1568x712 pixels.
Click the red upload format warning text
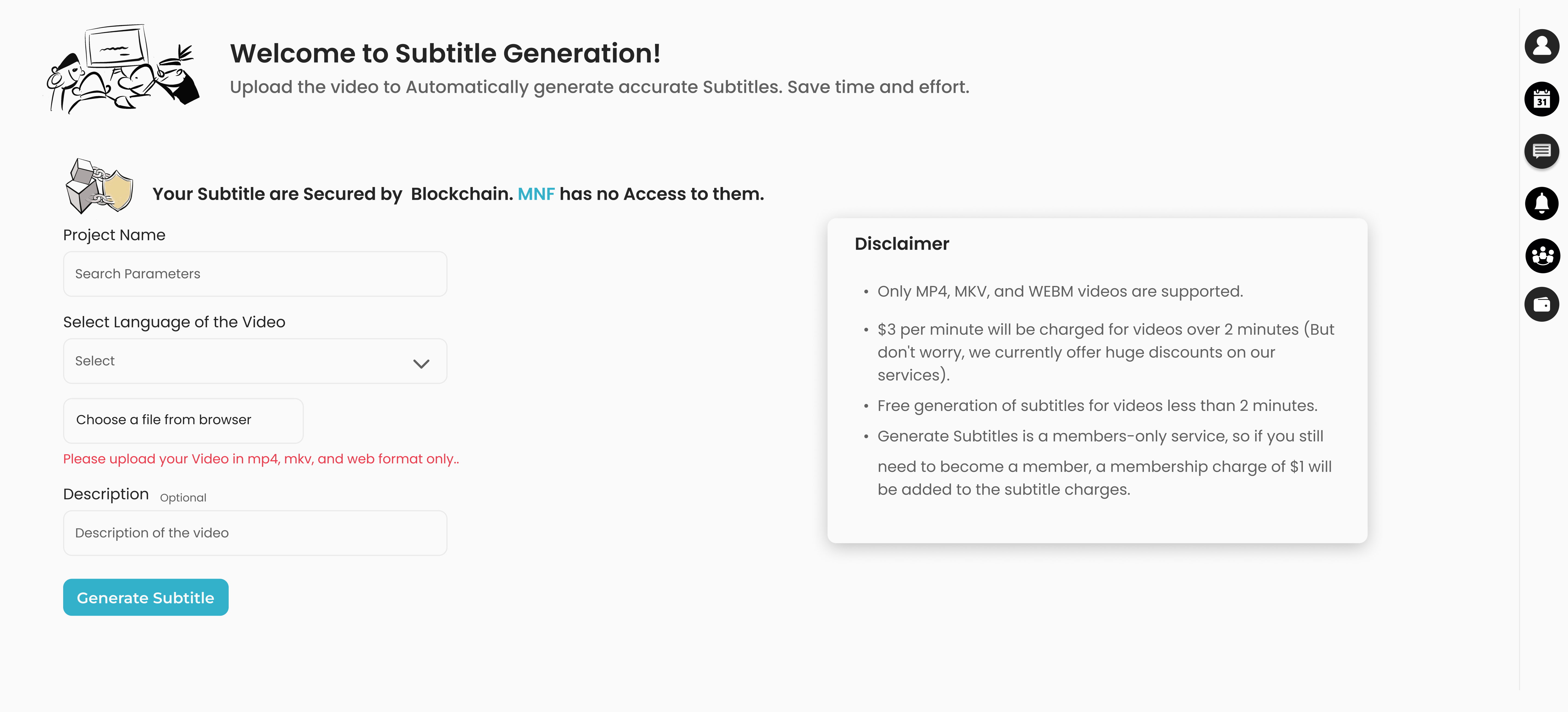pyautogui.click(x=261, y=459)
